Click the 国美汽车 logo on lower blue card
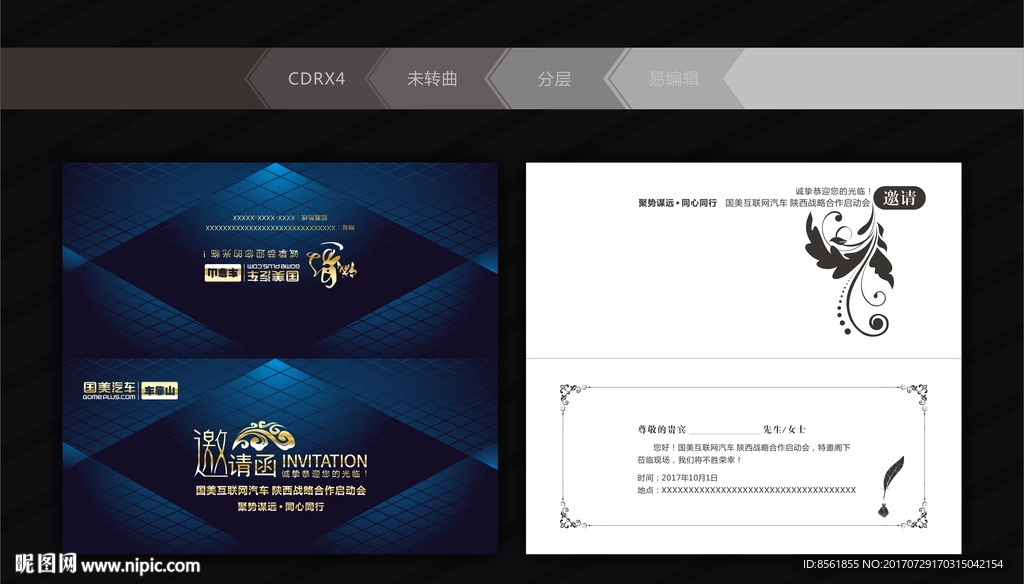 110,391
